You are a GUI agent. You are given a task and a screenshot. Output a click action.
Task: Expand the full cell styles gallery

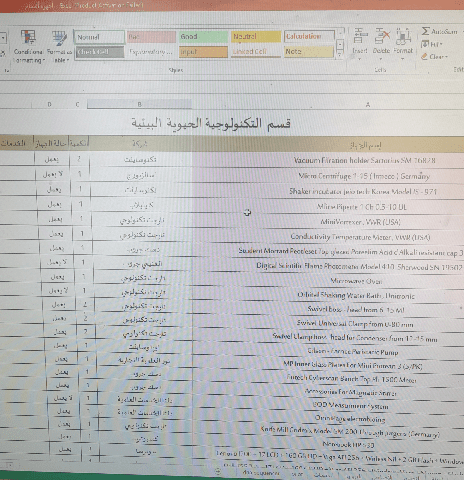tap(340, 55)
